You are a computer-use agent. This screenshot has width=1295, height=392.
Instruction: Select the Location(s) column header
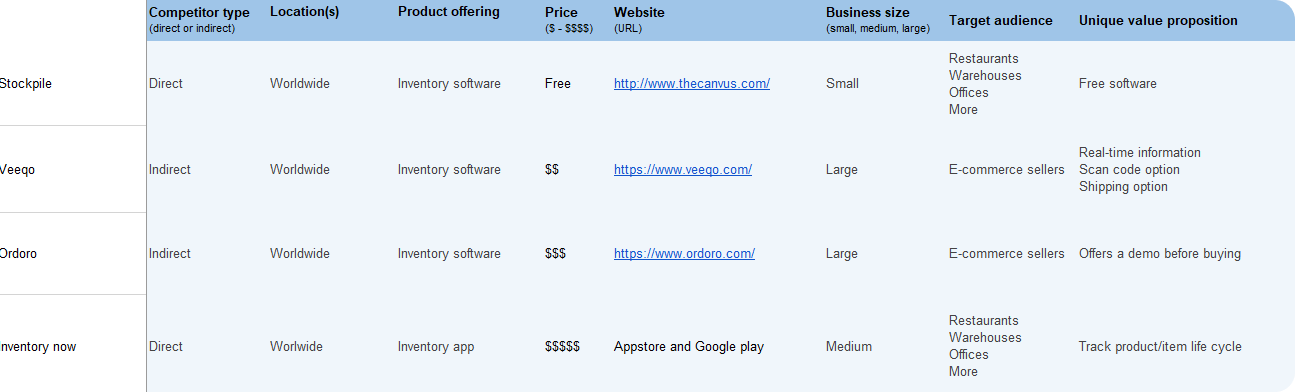tap(306, 12)
